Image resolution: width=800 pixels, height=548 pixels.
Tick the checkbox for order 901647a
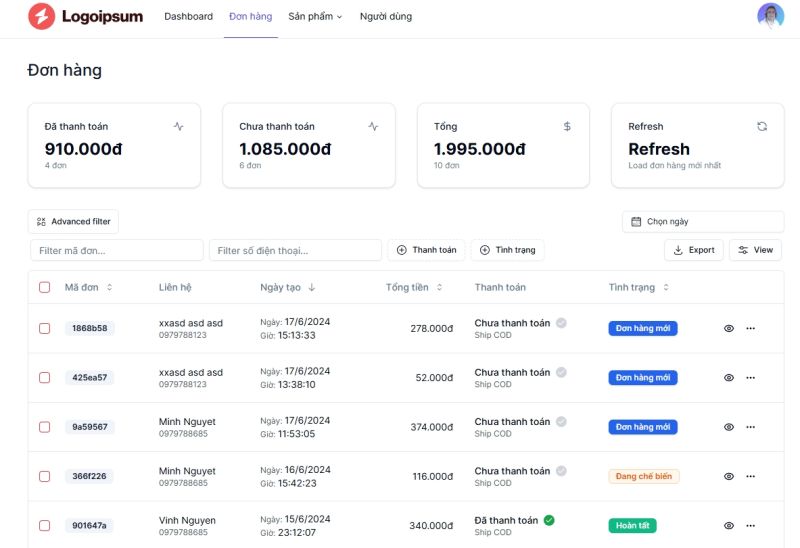point(45,525)
